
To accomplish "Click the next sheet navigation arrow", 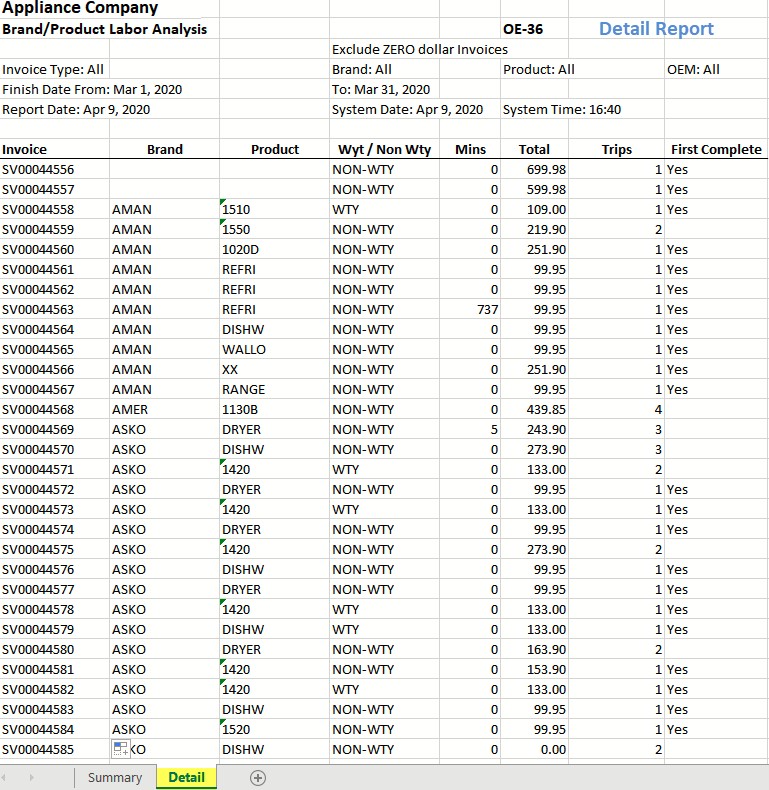I will (31, 778).
